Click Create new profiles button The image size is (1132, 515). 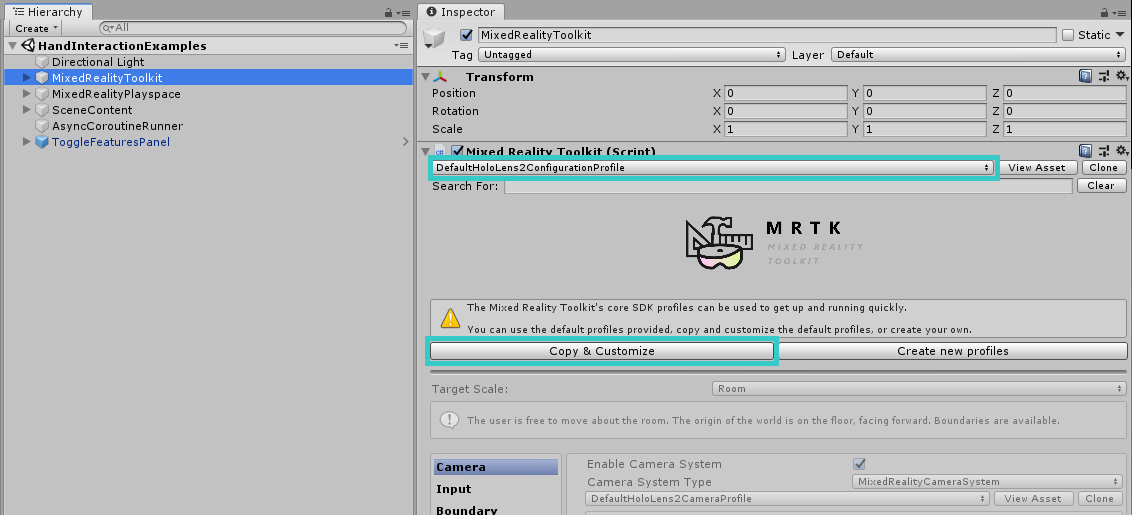[952, 351]
